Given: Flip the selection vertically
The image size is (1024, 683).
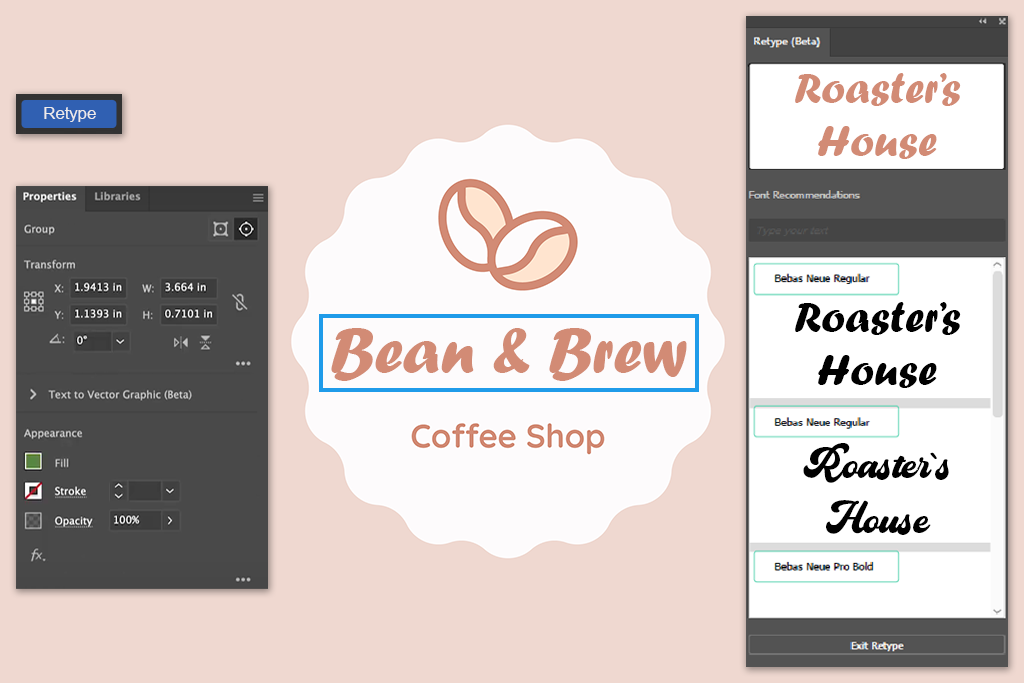Looking at the screenshot, I should pos(206,342).
